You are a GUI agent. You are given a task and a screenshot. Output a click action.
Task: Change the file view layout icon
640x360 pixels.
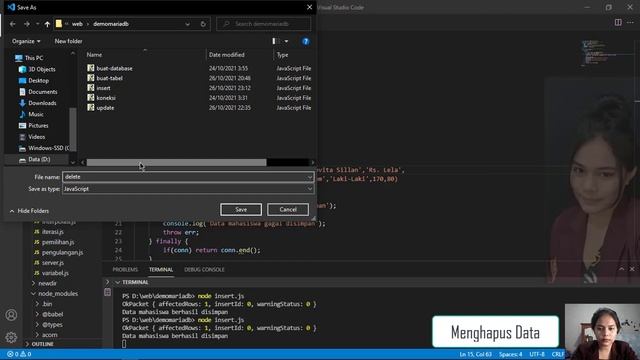276,41
